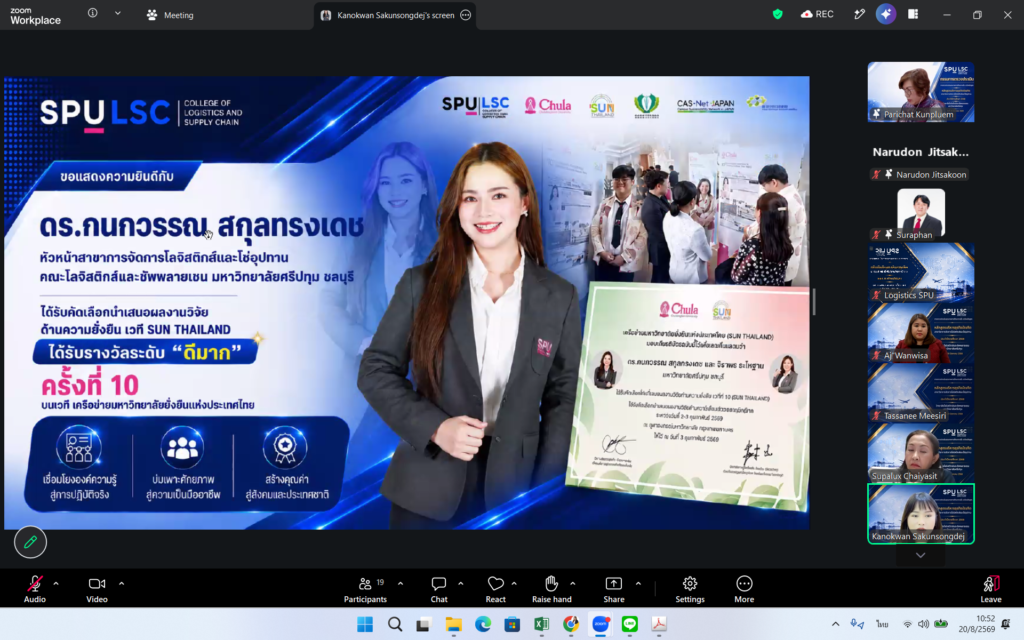The width and height of the screenshot is (1024, 640).
Task: Open Windows Start menu
Action: pyautogui.click(x=365, y=624)
